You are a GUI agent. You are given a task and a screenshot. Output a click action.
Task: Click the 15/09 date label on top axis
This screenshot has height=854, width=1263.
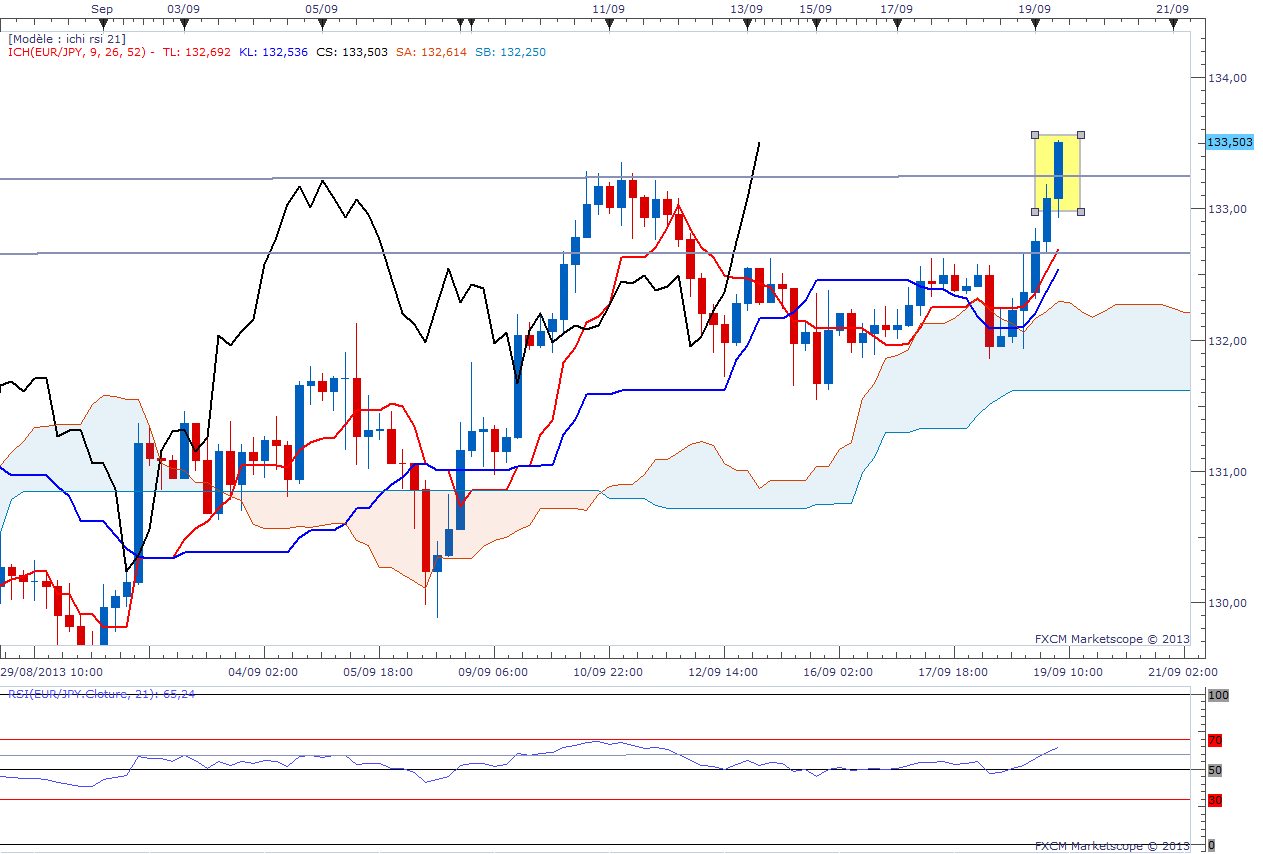click(816, 8)
